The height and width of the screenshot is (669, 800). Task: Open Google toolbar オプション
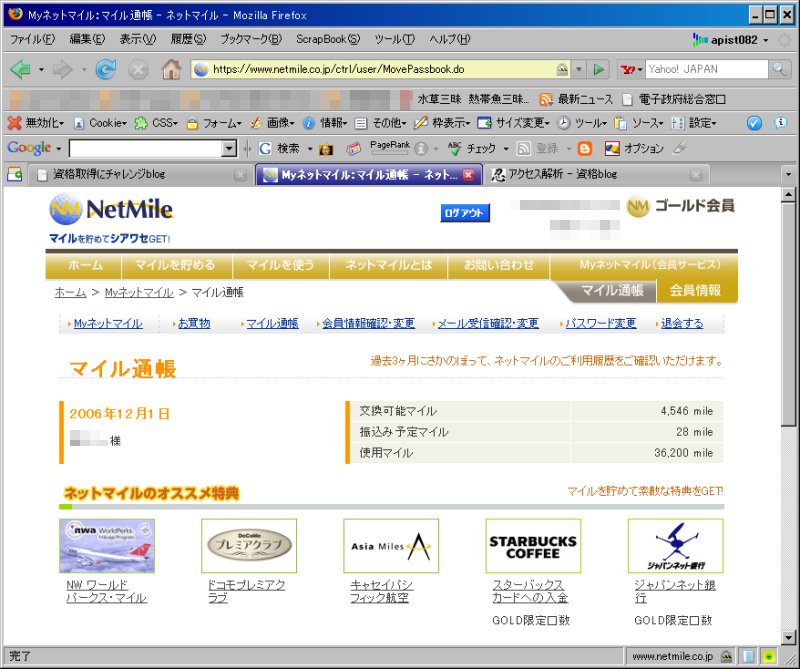pyautogui.click(x=634, y=148)
